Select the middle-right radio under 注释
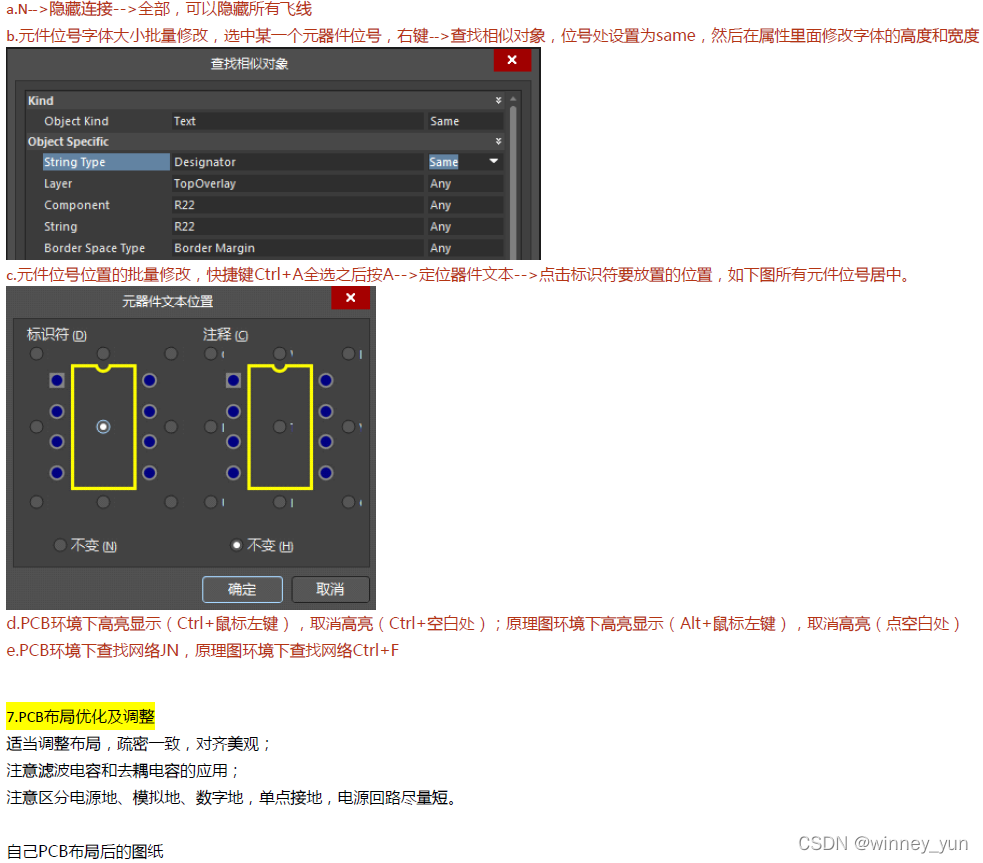Screen dimensions: 983x863 (x=349, y=427)
